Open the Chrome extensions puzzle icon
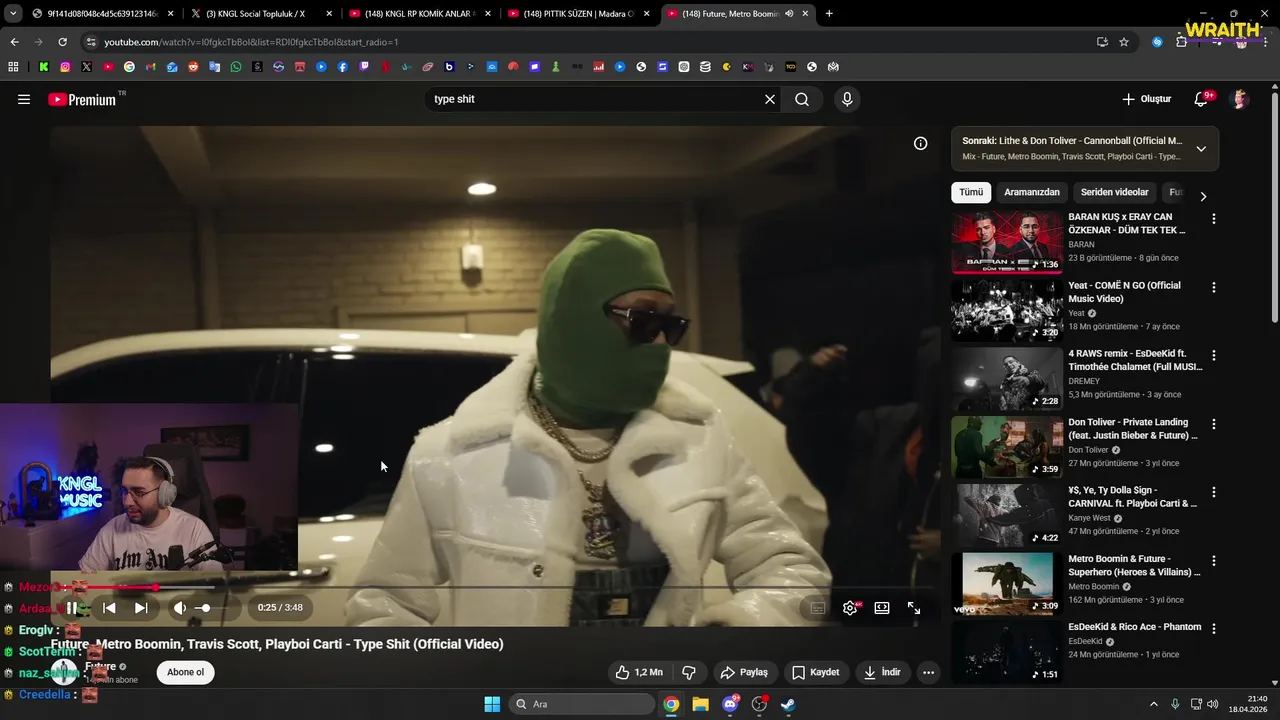Screen dimensions: 1280x720 1182,42
